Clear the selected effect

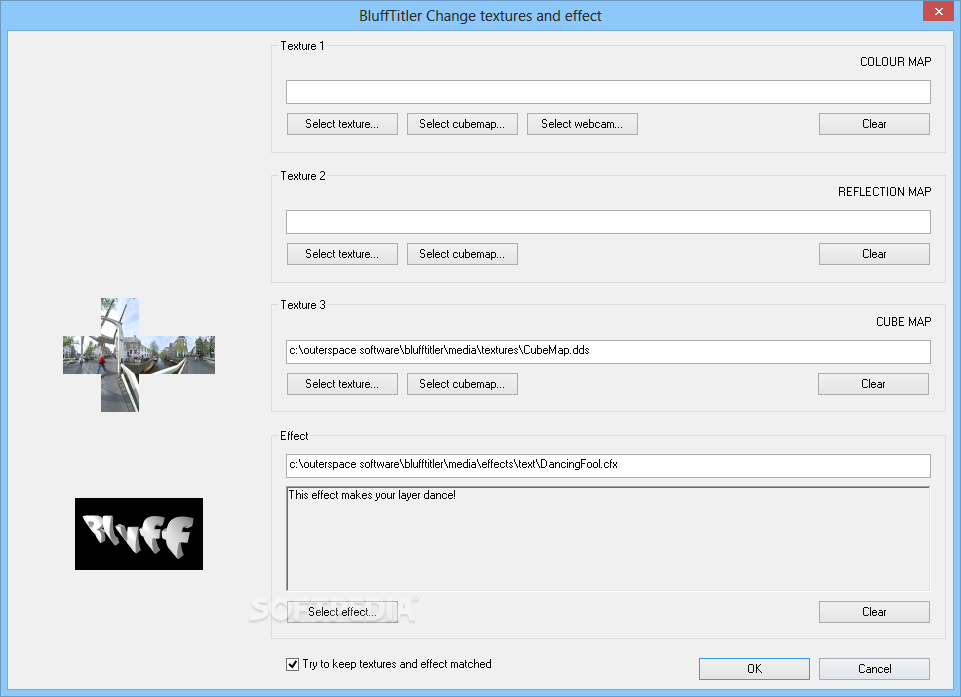pyautogui.click(x=874, y=612)
